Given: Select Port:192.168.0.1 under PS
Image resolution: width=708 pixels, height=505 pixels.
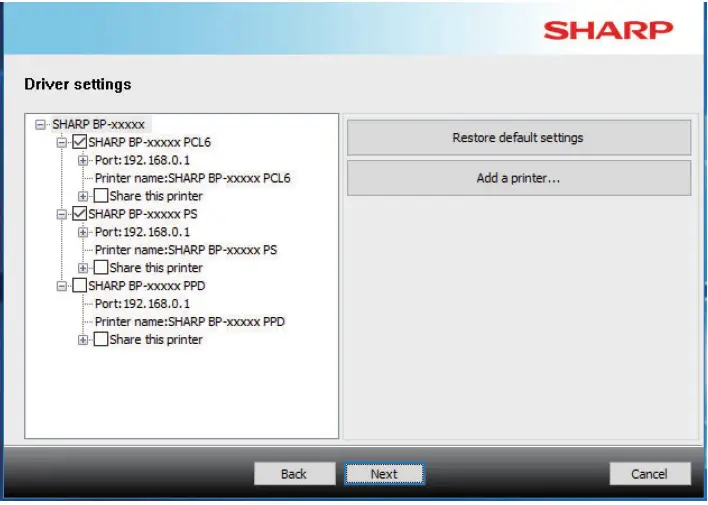Looking at the screenshot, I should [143, 232].
